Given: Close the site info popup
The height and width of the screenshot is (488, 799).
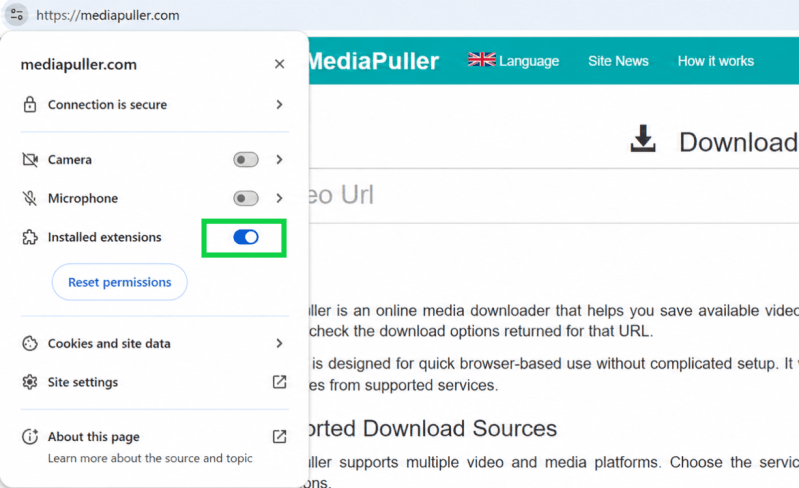Looking at the screenshot, I should point(279,64).
